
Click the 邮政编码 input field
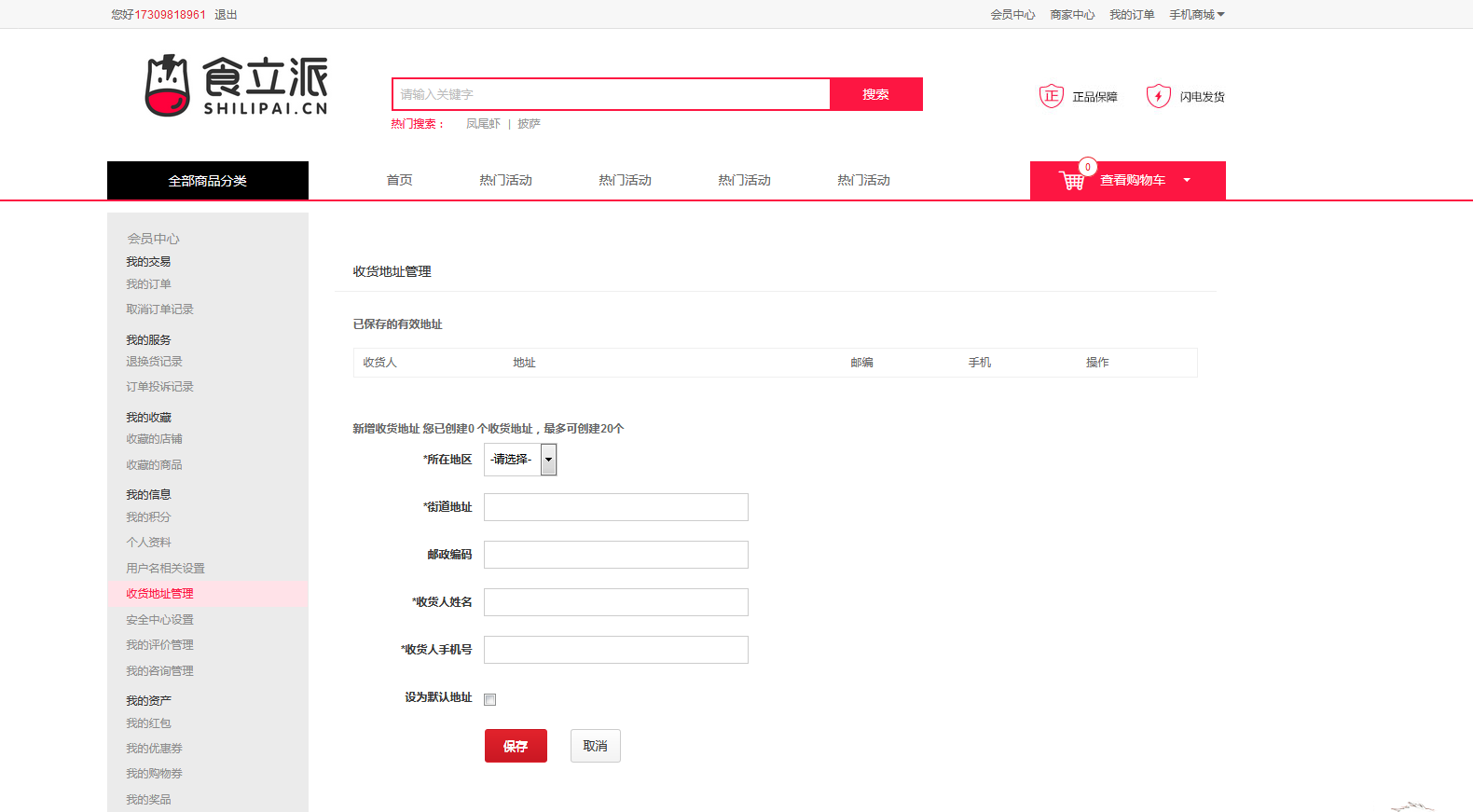[x=616, y=555]
